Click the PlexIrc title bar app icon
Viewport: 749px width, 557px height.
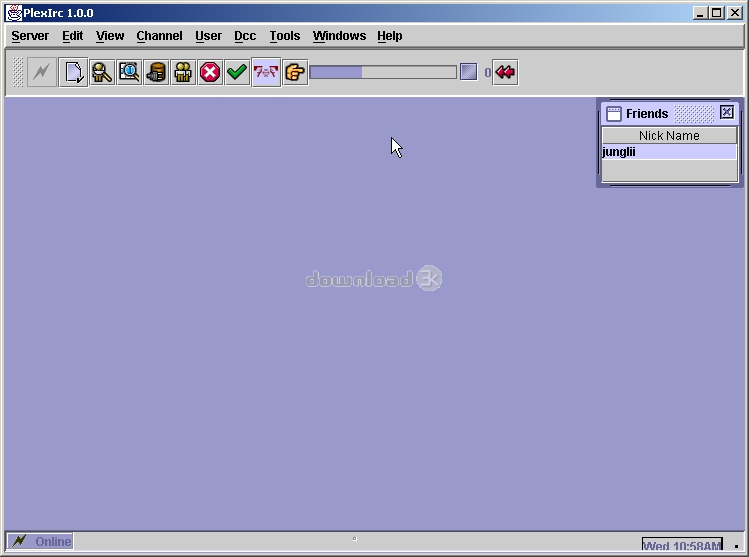[14, 13]
